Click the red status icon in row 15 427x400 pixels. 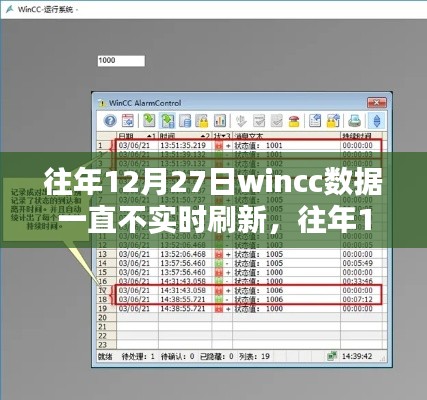coord(219,272)
